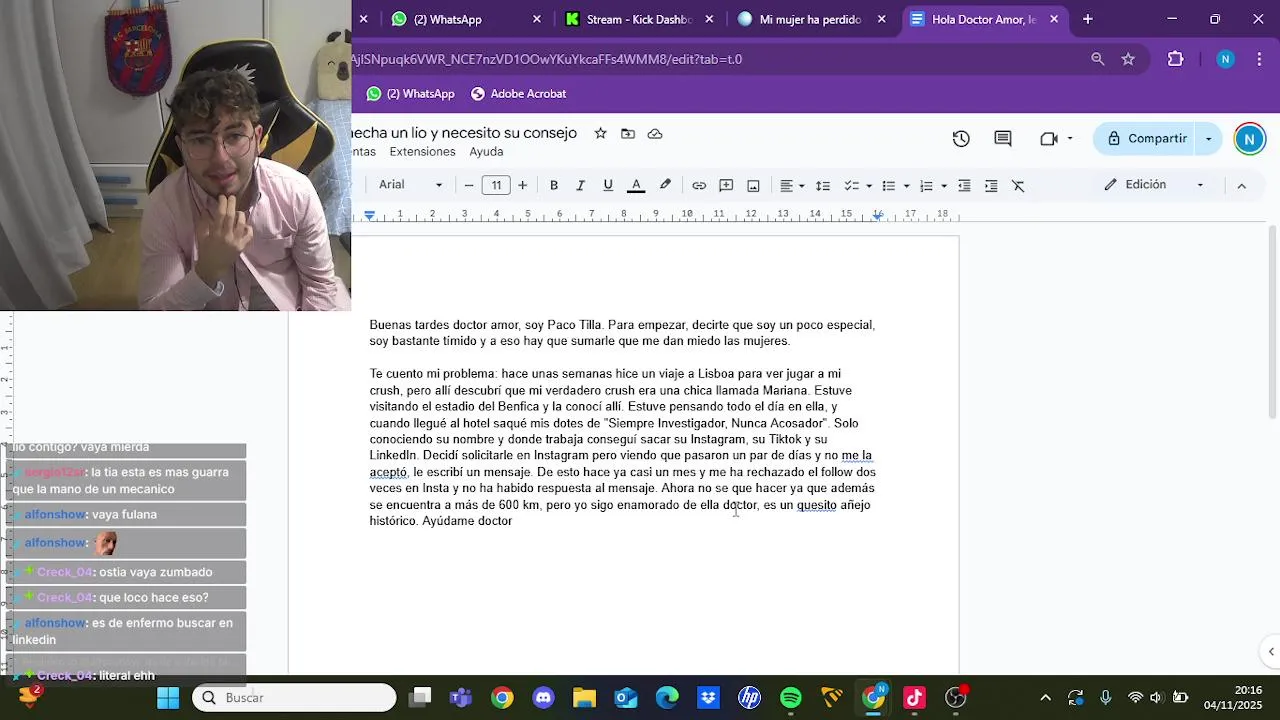Start a video call with the camera icon
Image resolution: width=1280 pixels, height=720 pixels.
click(x=1049, y=139)
